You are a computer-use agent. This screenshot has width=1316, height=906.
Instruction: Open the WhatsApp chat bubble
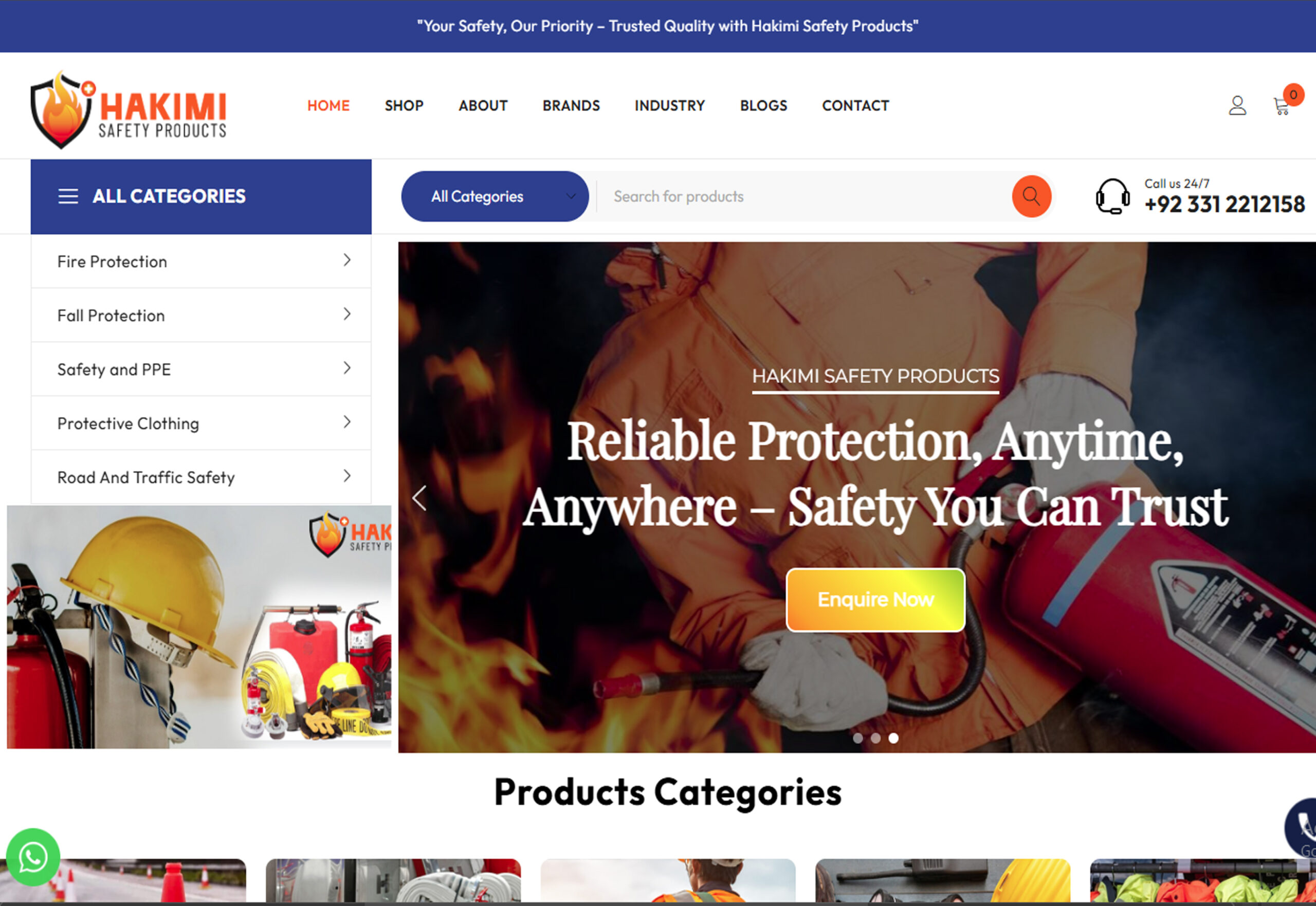coord(33,857)
